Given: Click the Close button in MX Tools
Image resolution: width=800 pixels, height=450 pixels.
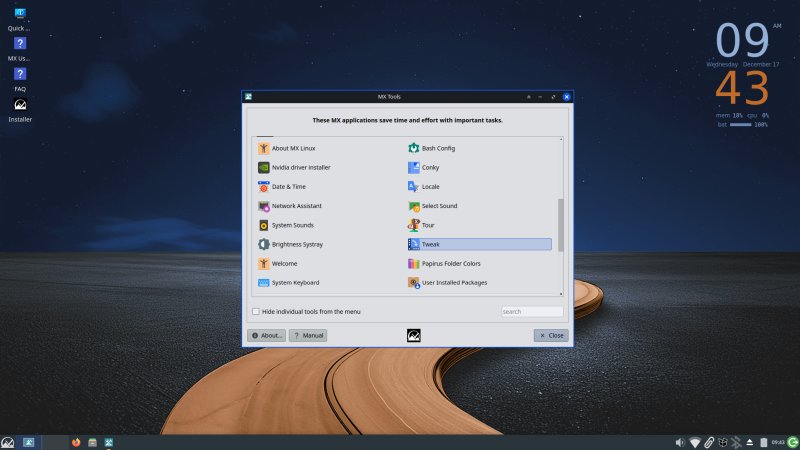Looking at the screenshot, I should 551,335.
